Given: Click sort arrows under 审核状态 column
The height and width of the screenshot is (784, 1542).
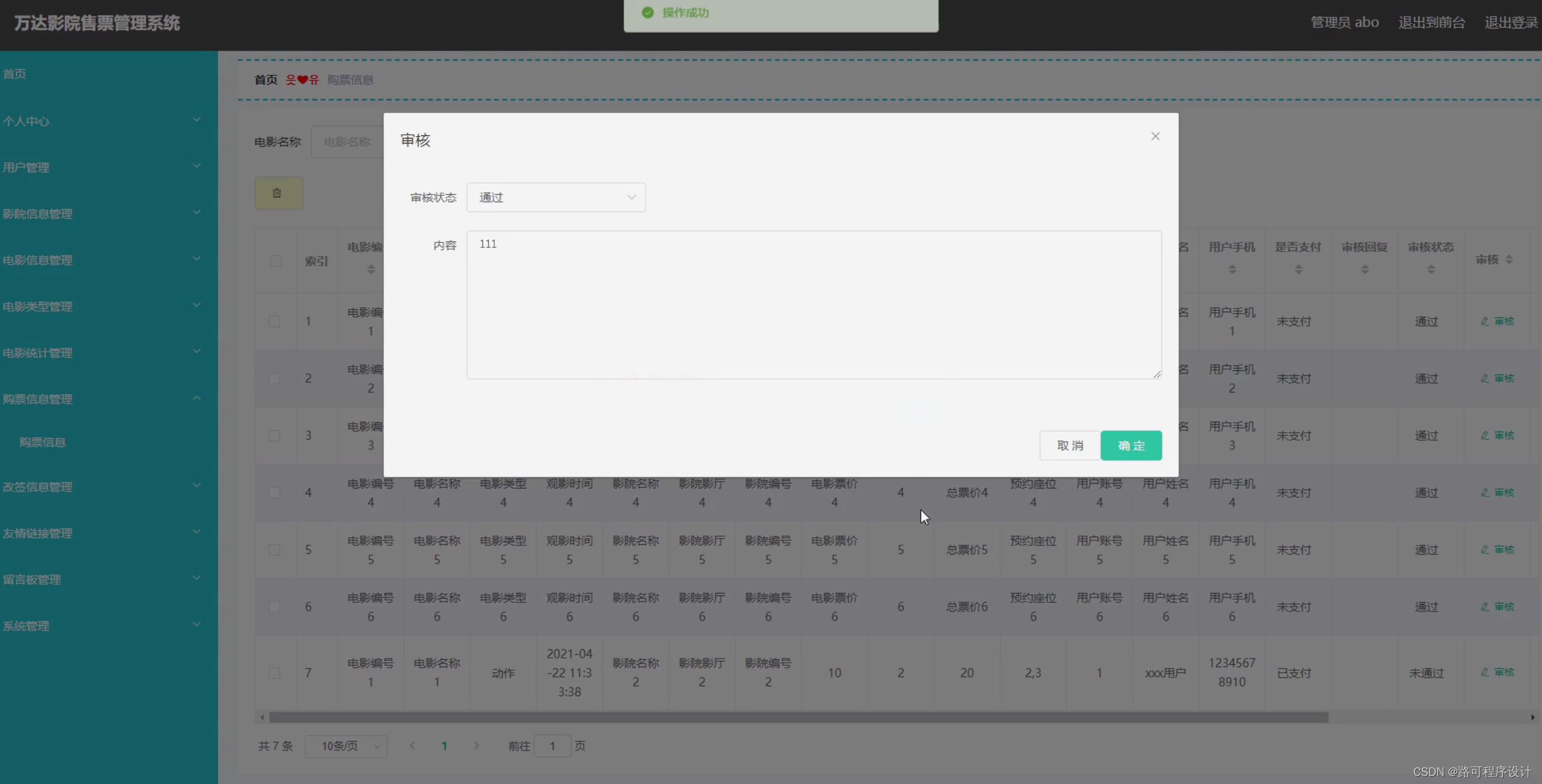Looking at the screenshot, I should (x=1431, y=270).
